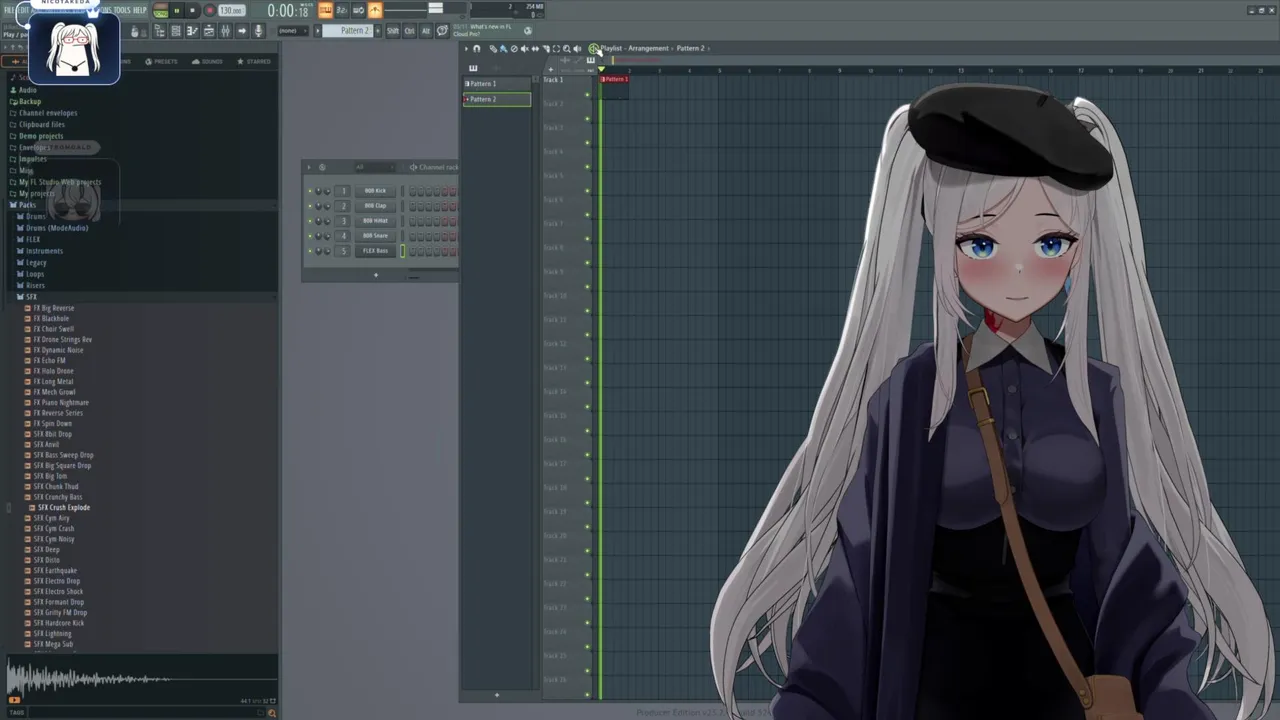Open the Pattern 2 selector dropdown

tap(350, 31)
